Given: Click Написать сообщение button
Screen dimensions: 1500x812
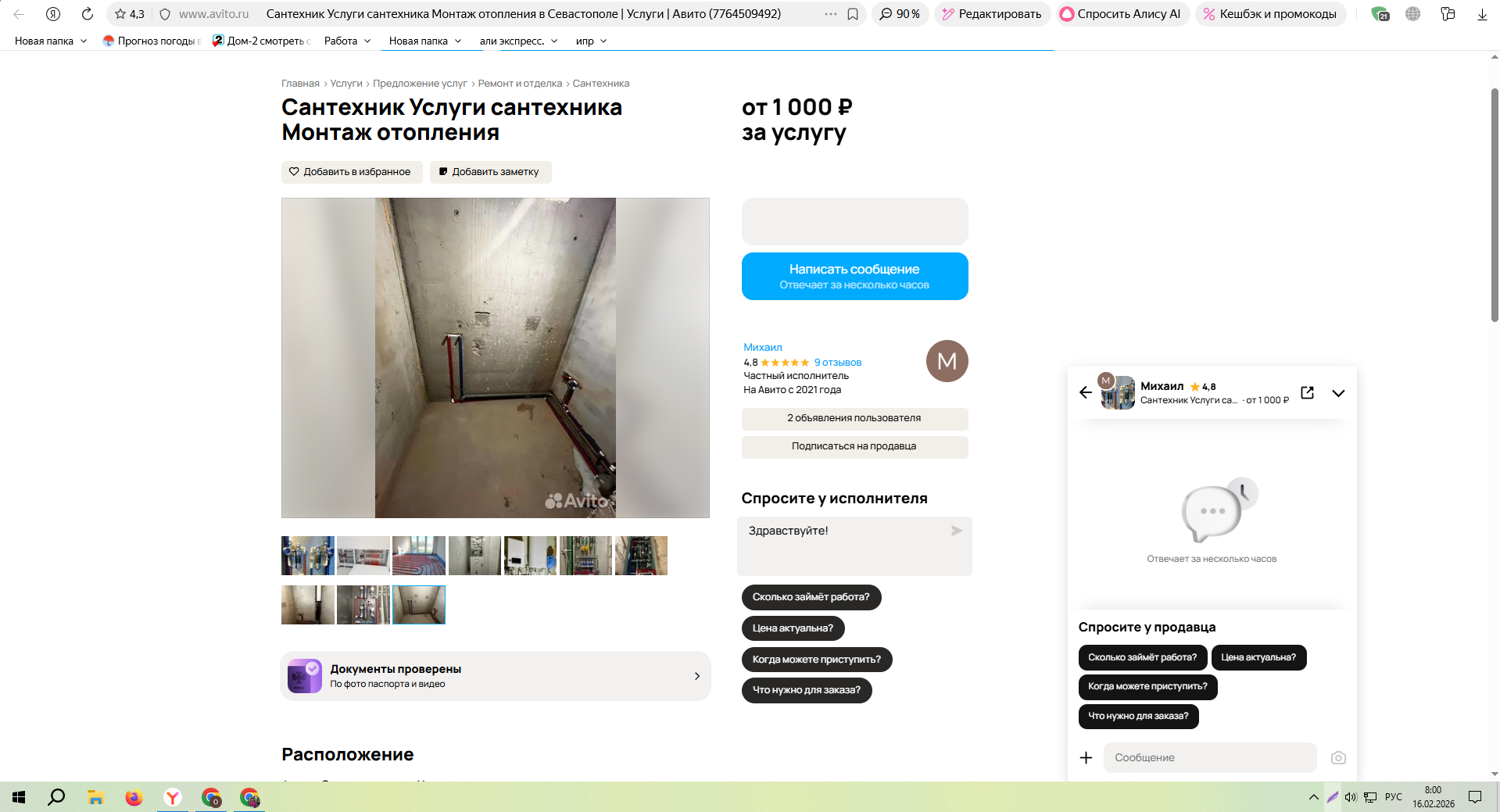Looking at the screenshot, I should 854,276.
